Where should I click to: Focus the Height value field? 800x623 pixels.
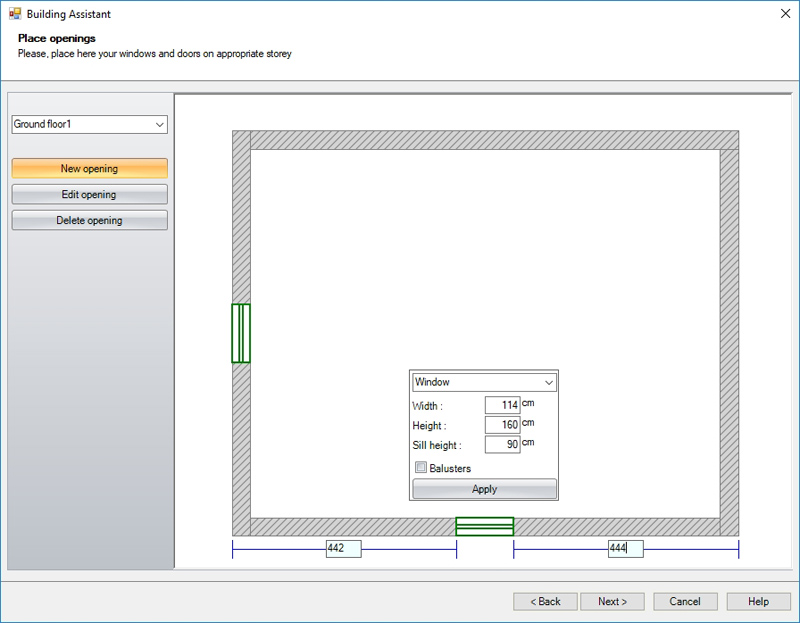pos(502,425)
